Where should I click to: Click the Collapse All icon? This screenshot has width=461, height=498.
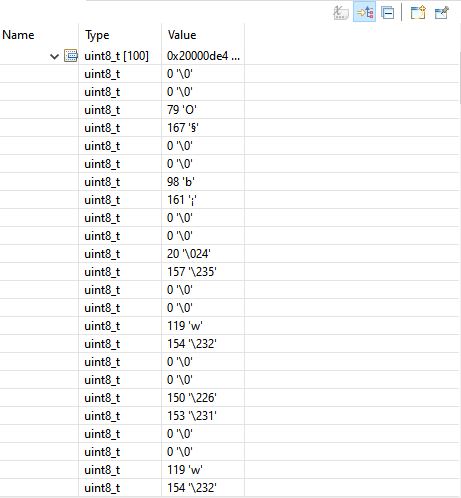387,13
